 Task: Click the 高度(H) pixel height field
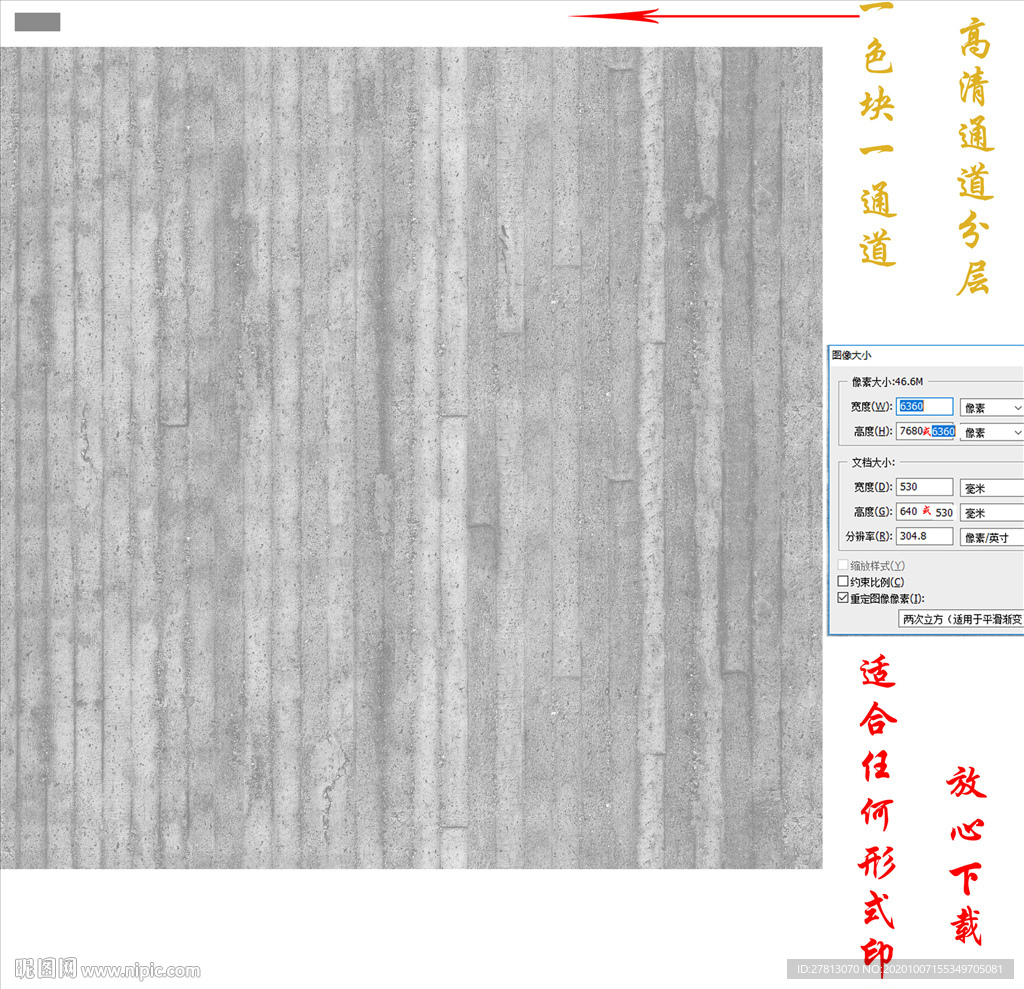coord(925,431)
